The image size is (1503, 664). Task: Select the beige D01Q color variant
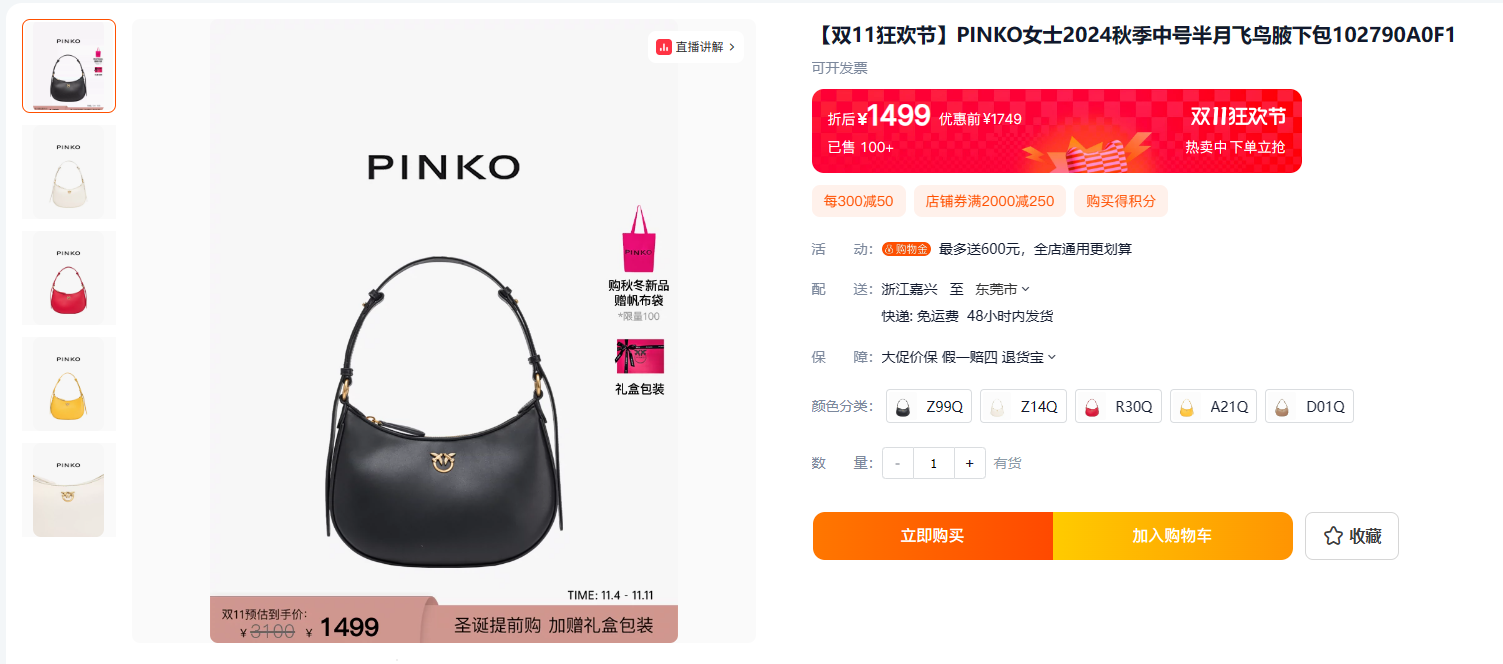(1309, 407)
